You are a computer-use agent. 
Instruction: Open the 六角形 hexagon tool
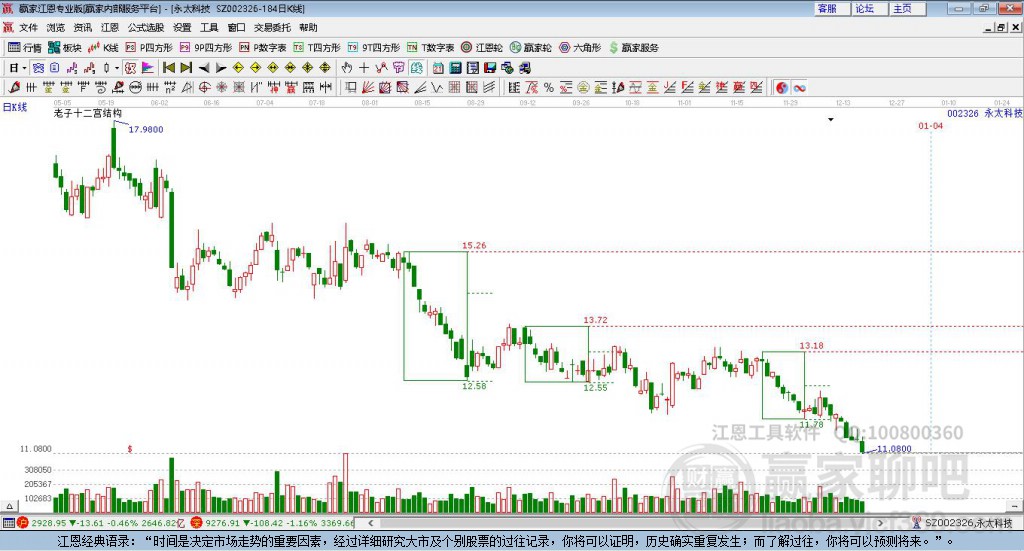tap(580, 48)
